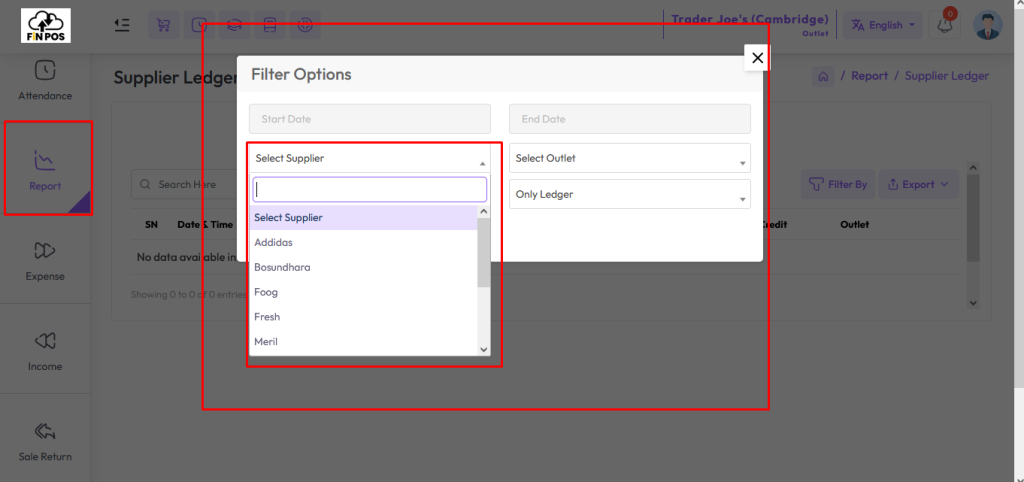Sort by the SN column header
The image size is (1024, 482).
152,224
